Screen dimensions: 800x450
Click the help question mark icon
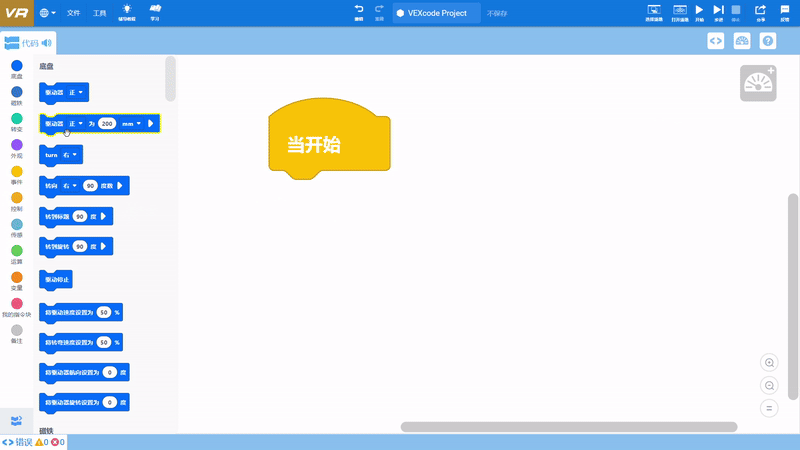(768, 41)
